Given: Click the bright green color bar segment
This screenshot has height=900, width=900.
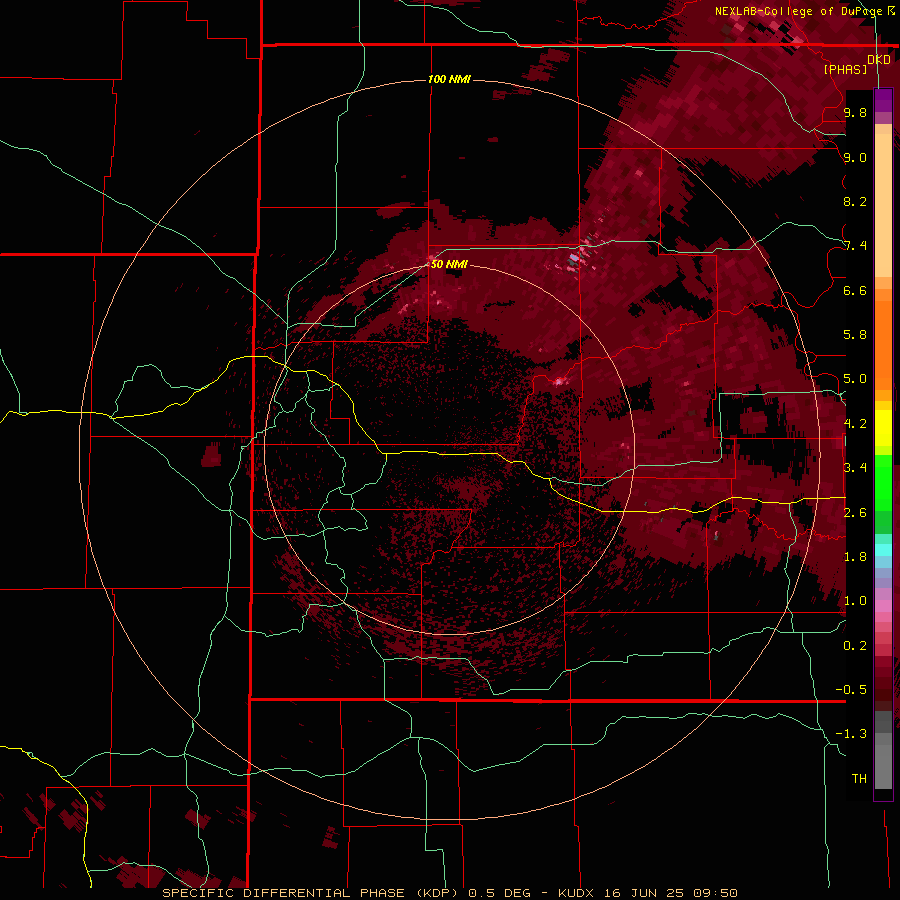Looking at the screenshot, I should (x=883, y=482).
